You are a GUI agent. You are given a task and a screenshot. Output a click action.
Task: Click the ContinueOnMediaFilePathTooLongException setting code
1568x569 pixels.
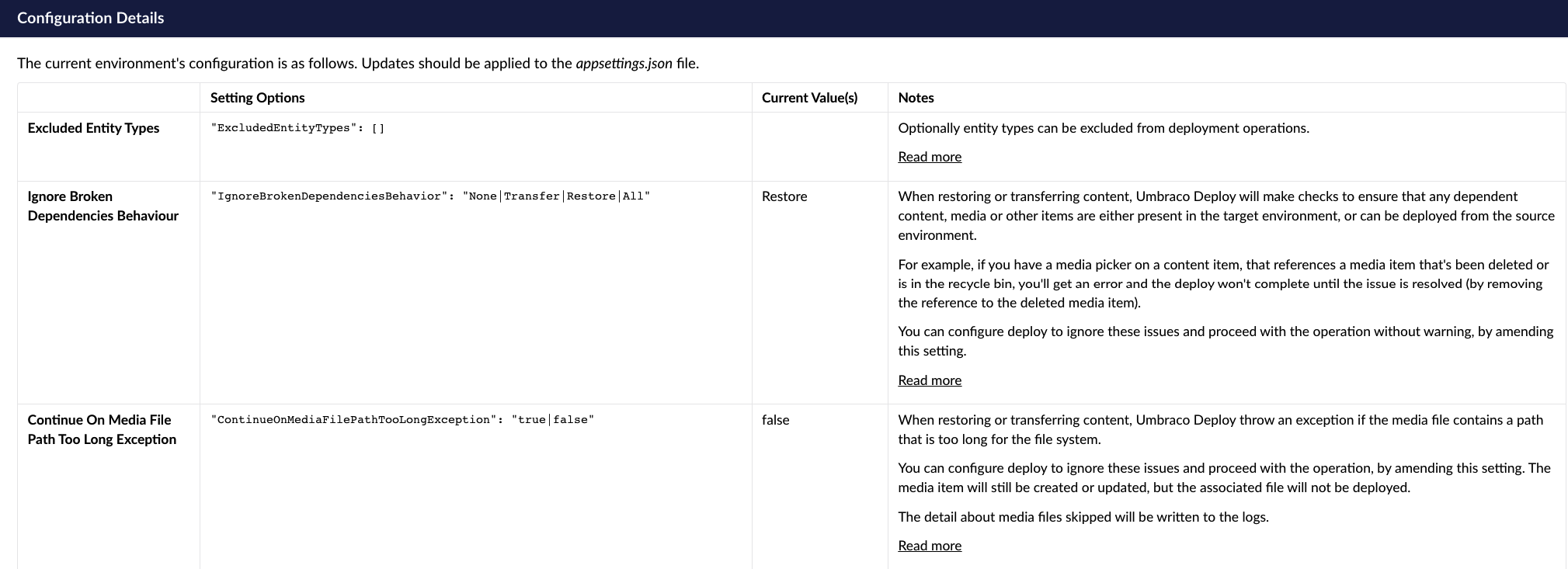[x=402, y=420]
